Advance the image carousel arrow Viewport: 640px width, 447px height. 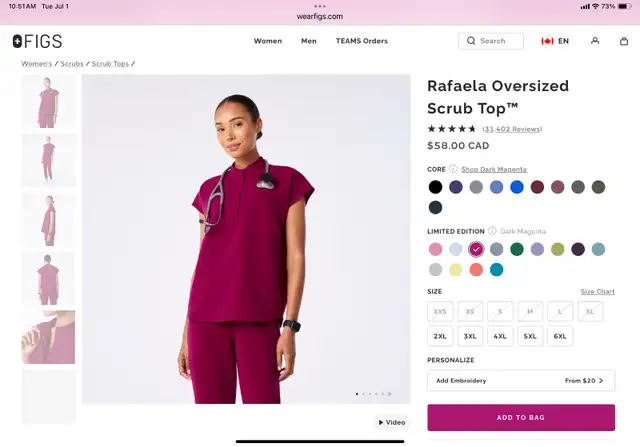[390, 394]
